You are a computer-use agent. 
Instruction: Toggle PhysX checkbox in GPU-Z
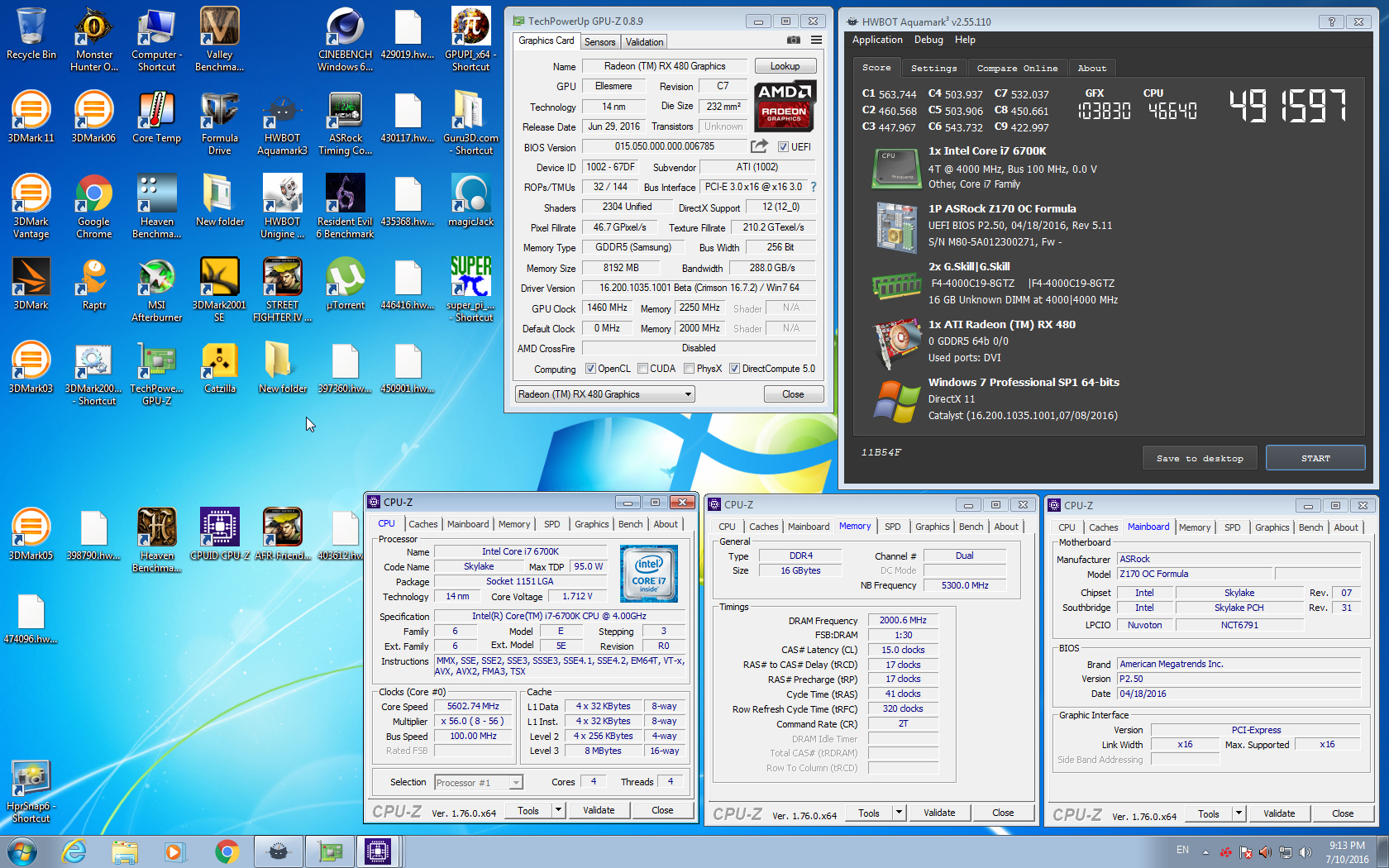(689, 369)
